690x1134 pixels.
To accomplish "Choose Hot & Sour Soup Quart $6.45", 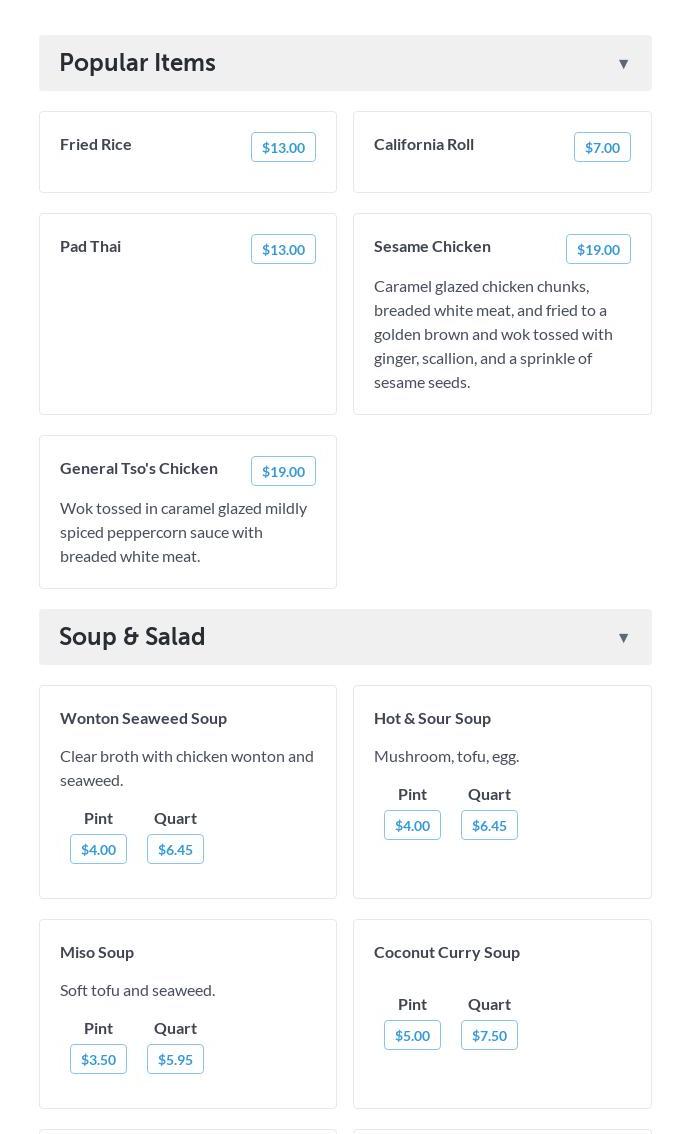I will tap(489, 826).
